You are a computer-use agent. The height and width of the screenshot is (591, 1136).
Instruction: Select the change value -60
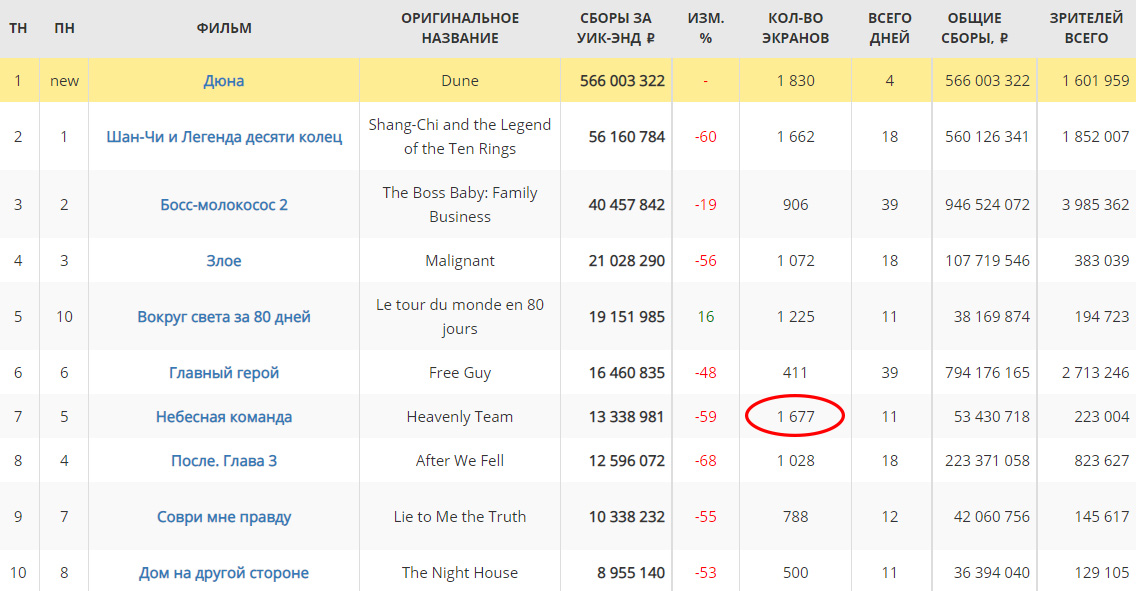(706, 136)
